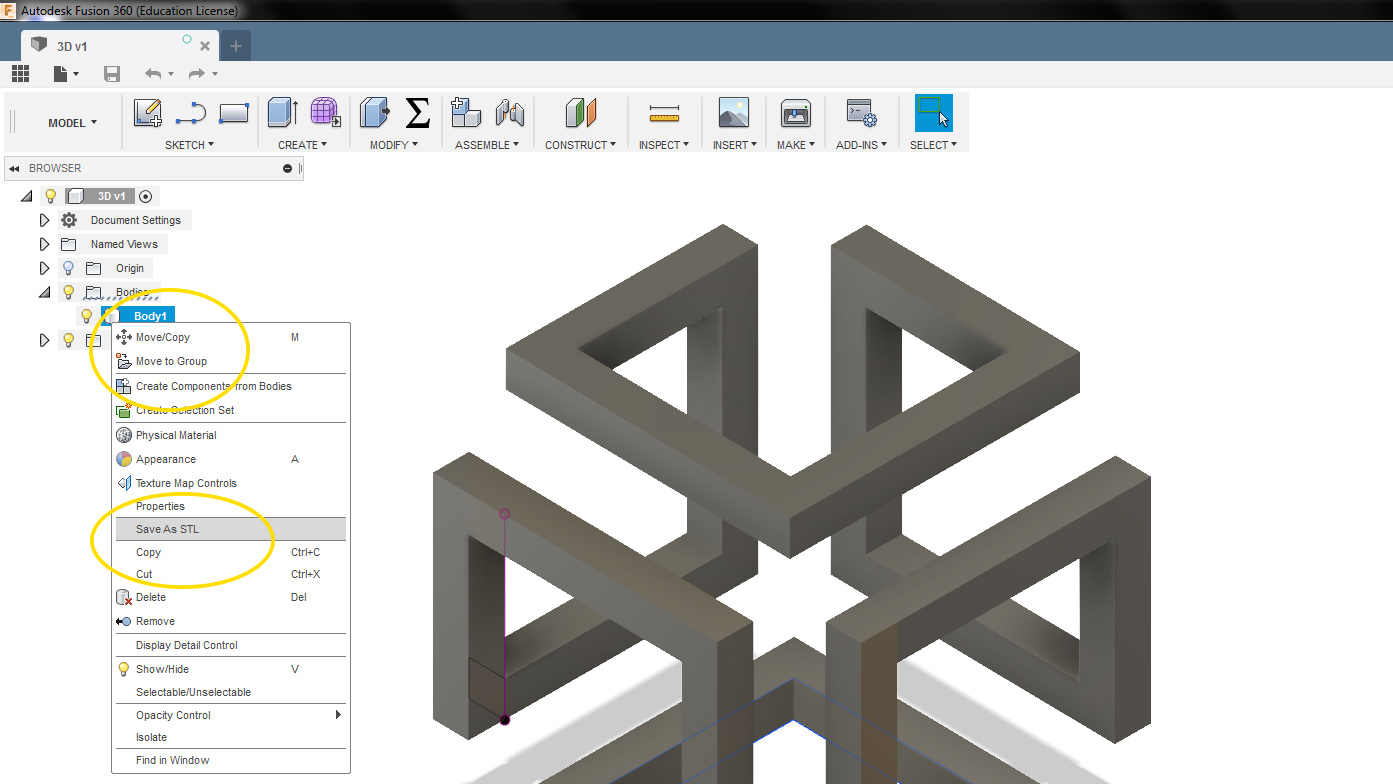1393x784 pixels.
Task: Choose Save As STL from context menu
Action: [x=230, y=529]
